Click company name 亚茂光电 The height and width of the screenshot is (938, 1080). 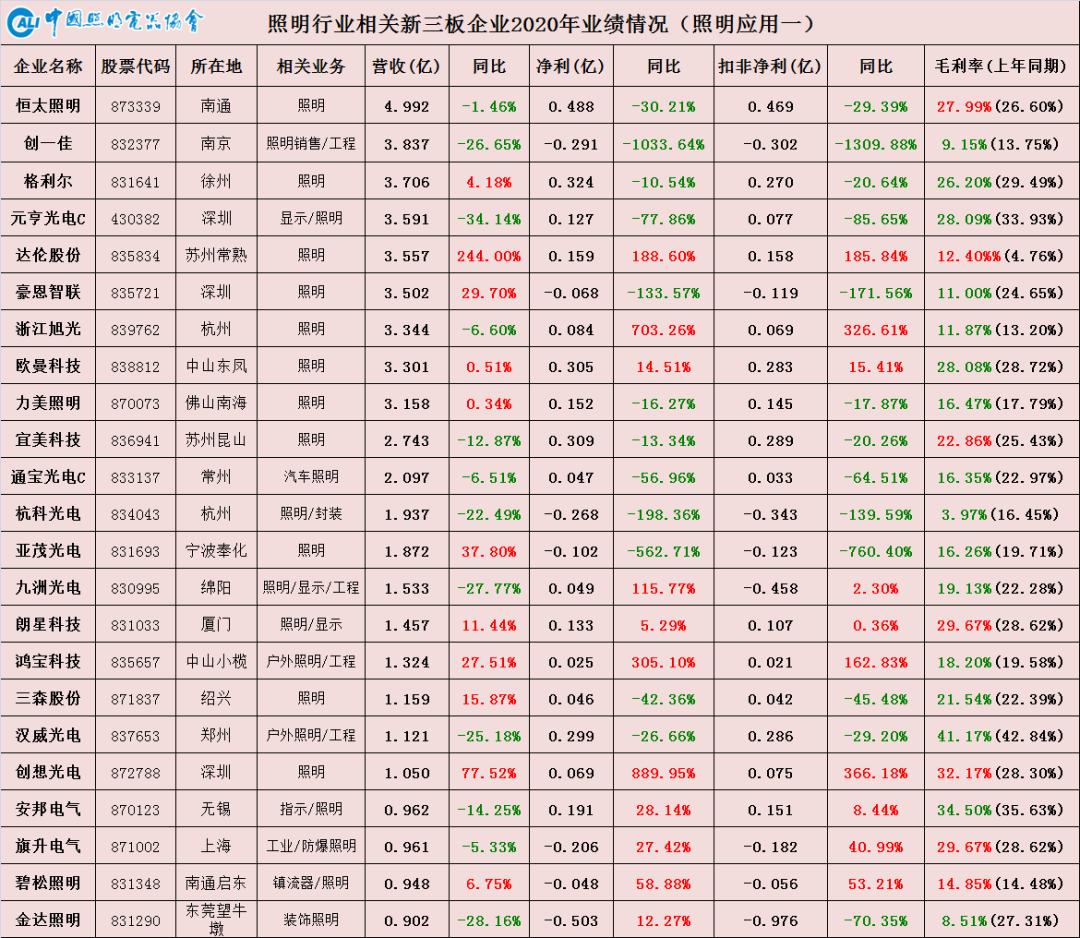[x=48, y=551]
